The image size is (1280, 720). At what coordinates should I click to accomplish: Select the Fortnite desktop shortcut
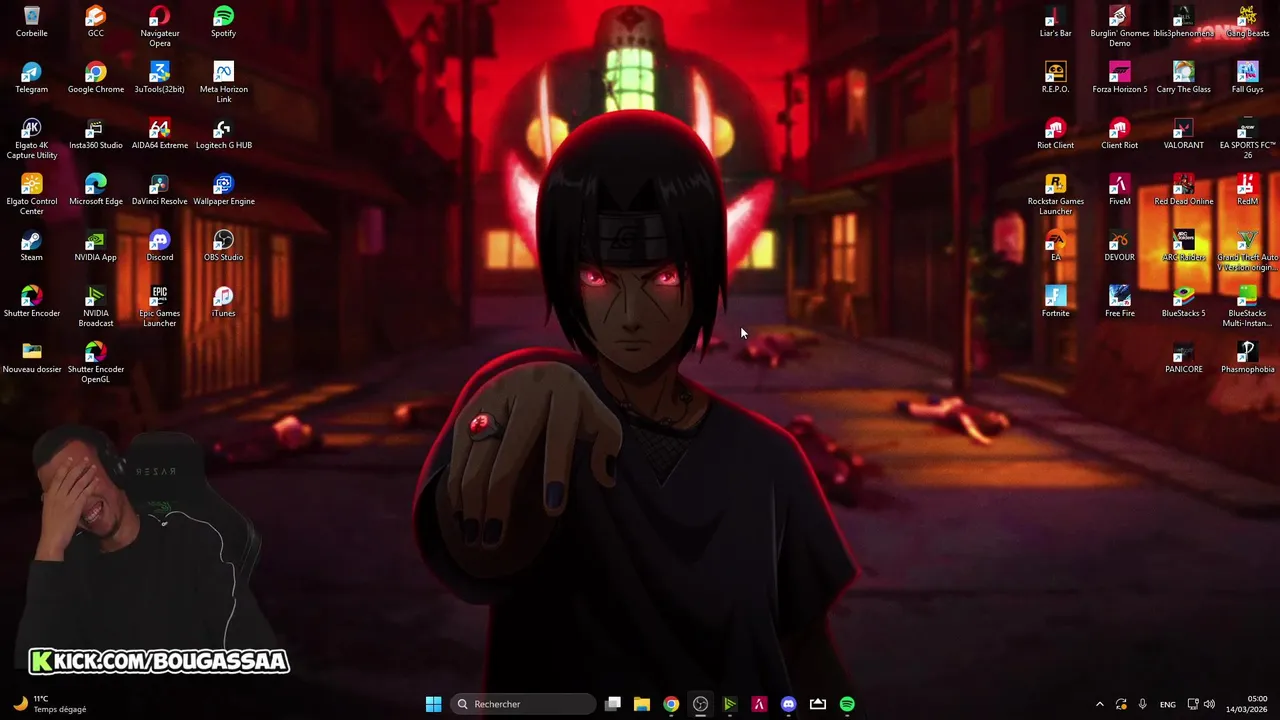click(x=1056, y=302)
